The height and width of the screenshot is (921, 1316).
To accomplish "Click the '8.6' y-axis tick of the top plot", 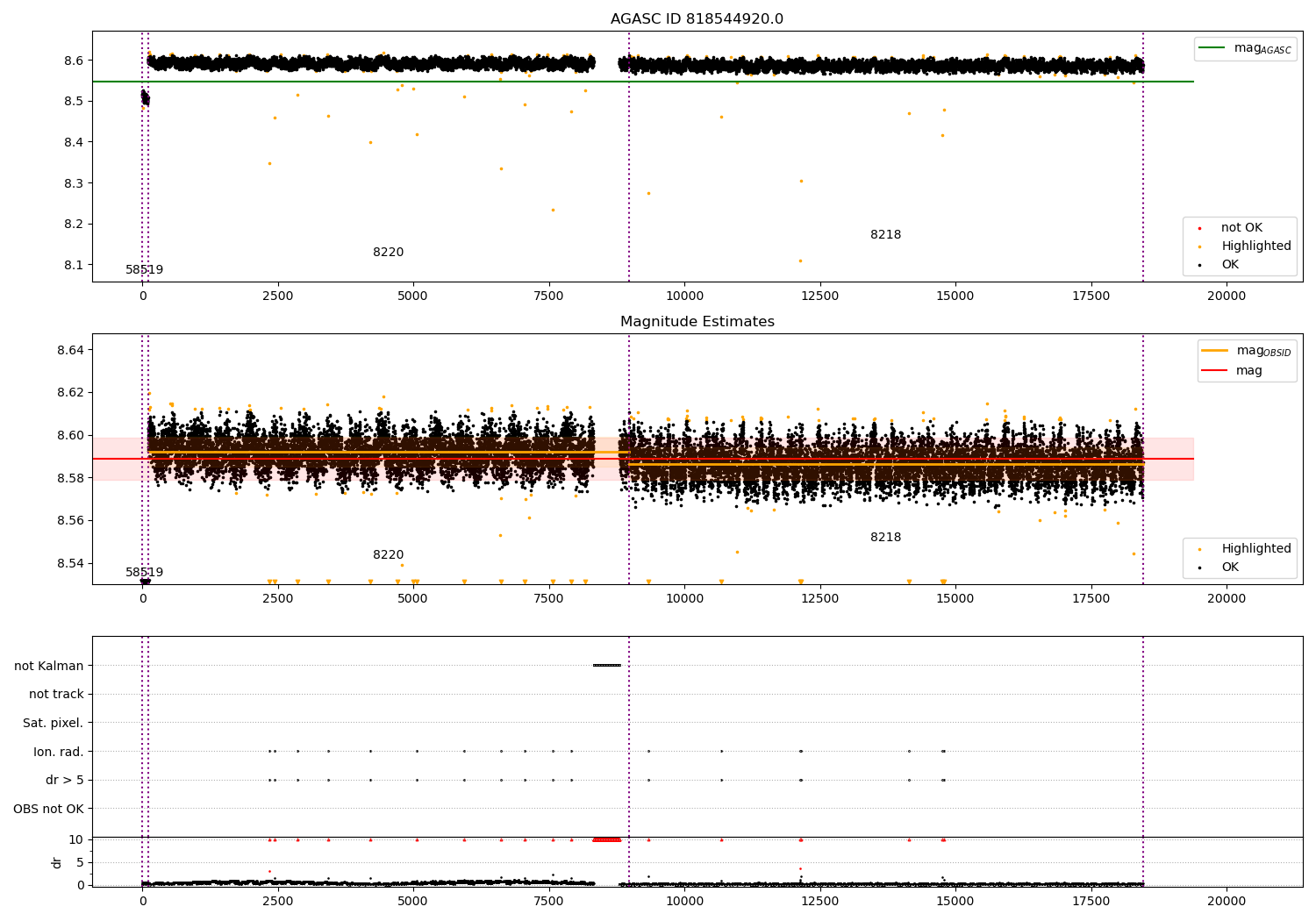I will point(75,61).
